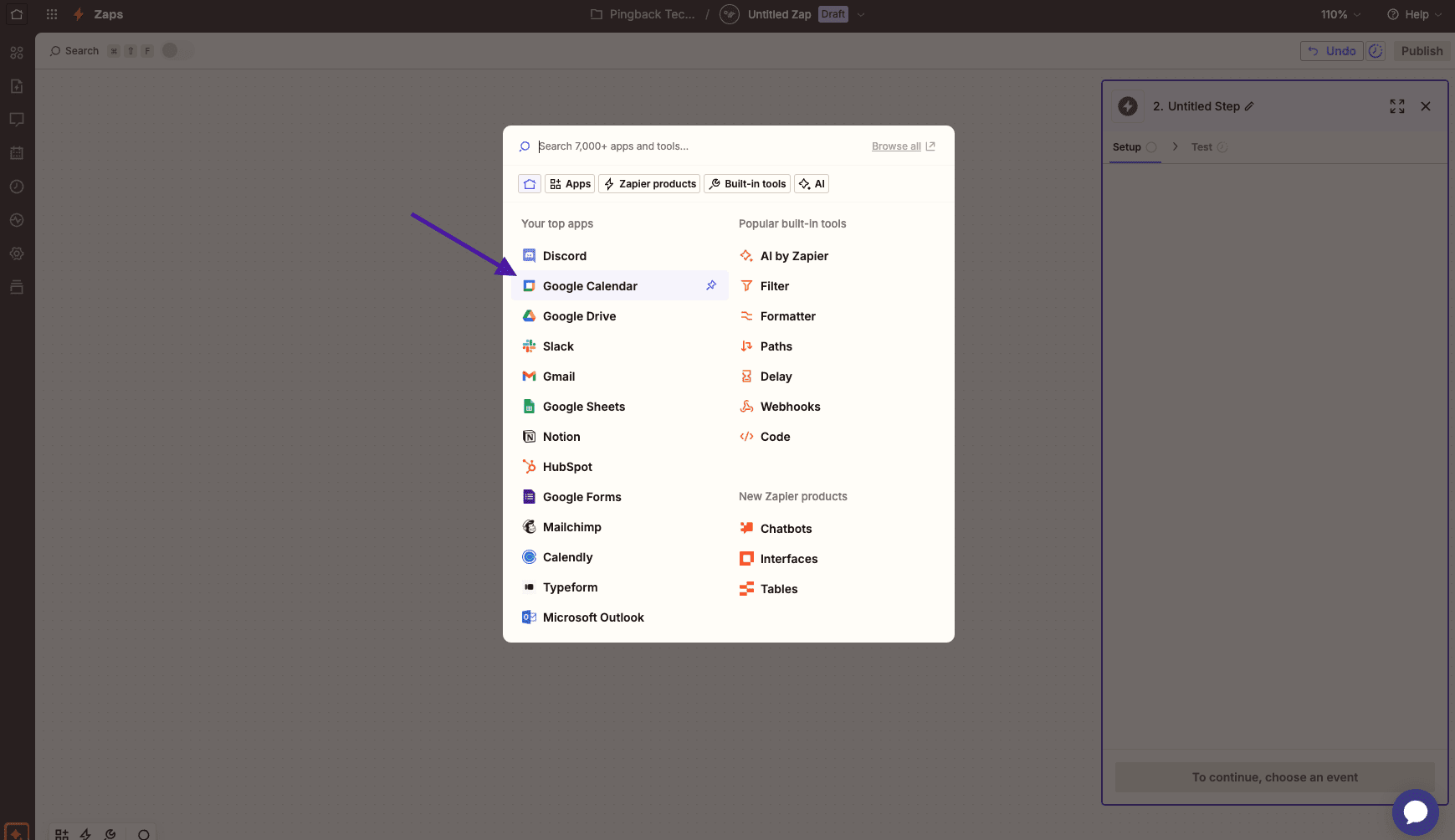Expand the step panel to fullscreen
Screen dimensions: 1455x840
pyautogui.click(x=1397, y=106)
